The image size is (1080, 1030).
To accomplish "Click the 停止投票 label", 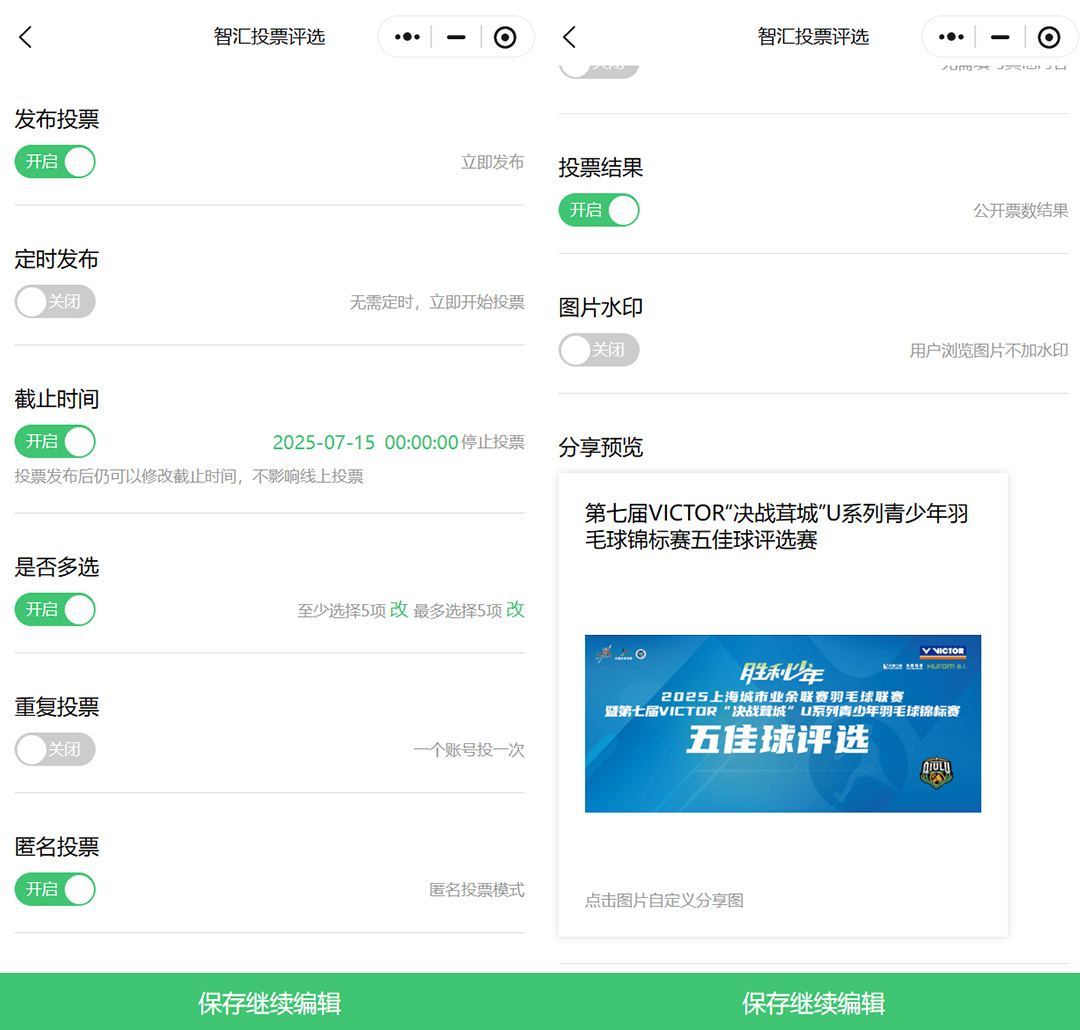I will (x=492, y=442).
